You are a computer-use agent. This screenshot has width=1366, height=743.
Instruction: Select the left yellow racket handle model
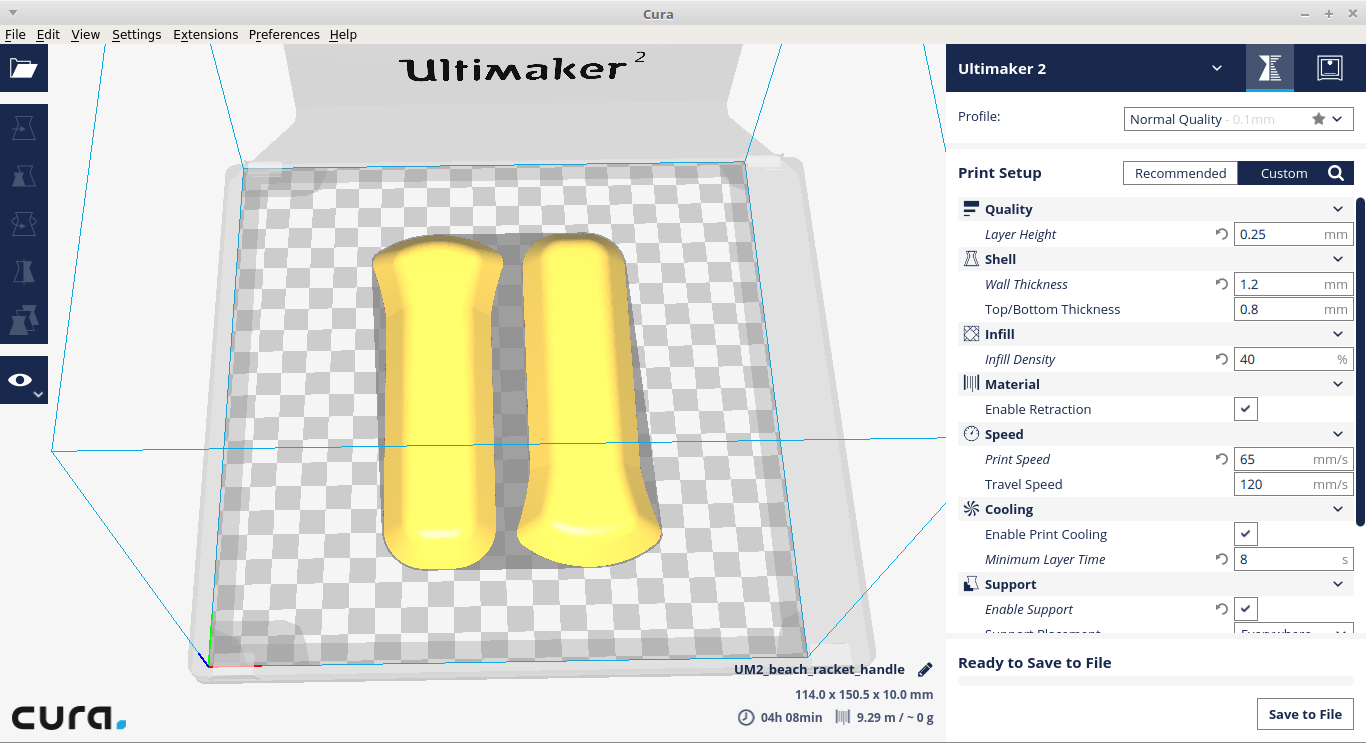(438, 405)
